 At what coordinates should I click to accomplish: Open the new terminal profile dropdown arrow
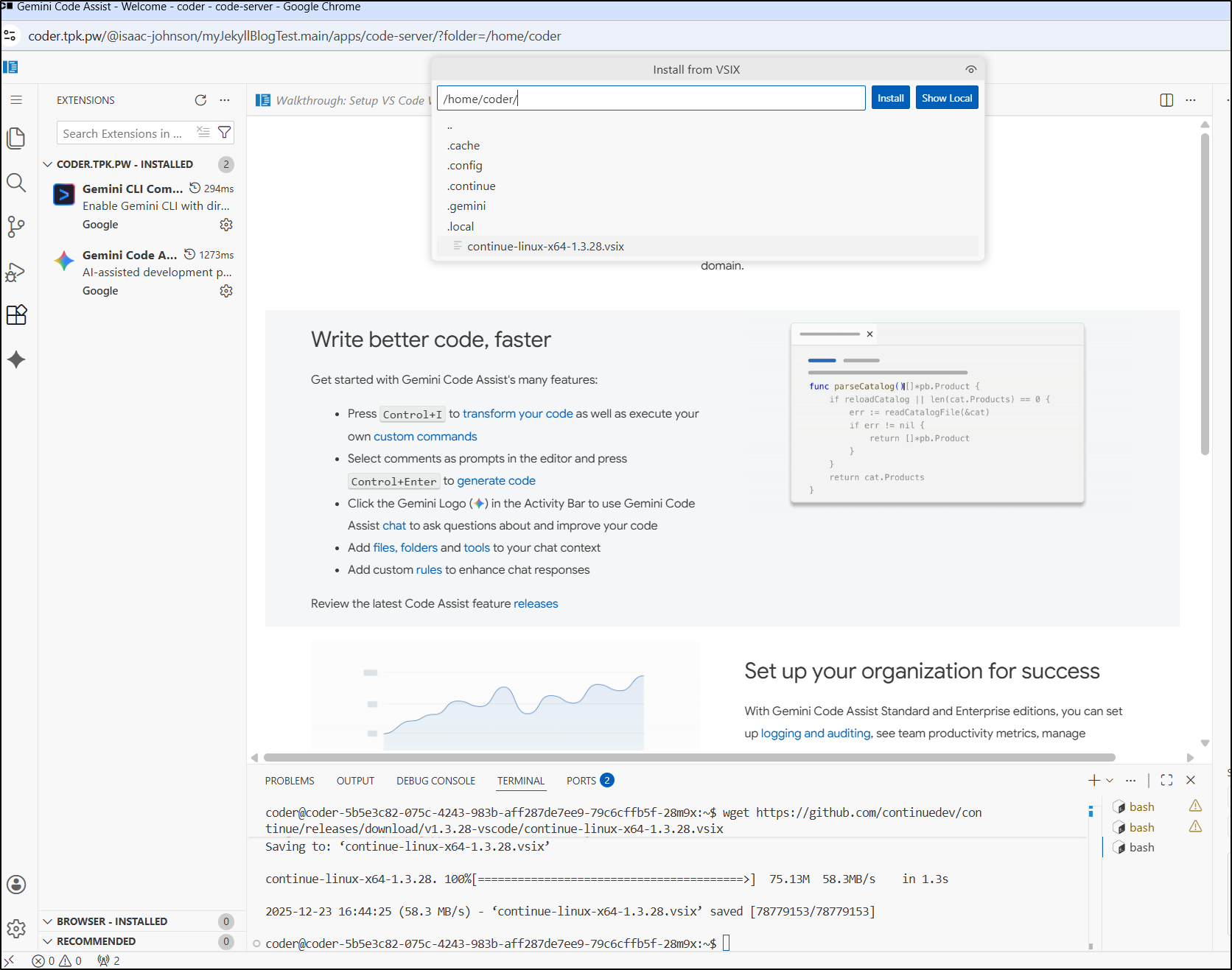click(x=1110, y=780)
